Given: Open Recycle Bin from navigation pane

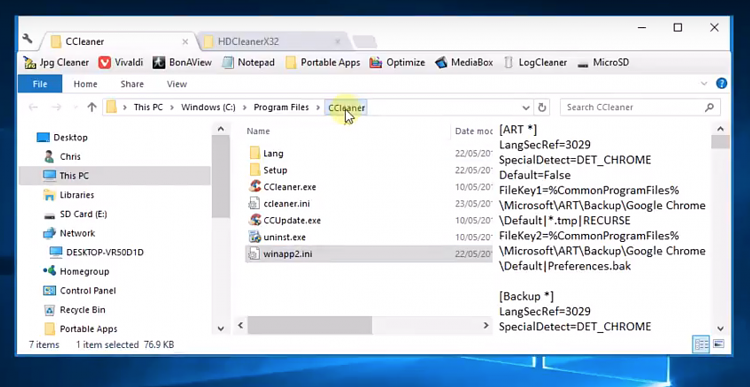Looking at the screenshot, I should (74, 310).
